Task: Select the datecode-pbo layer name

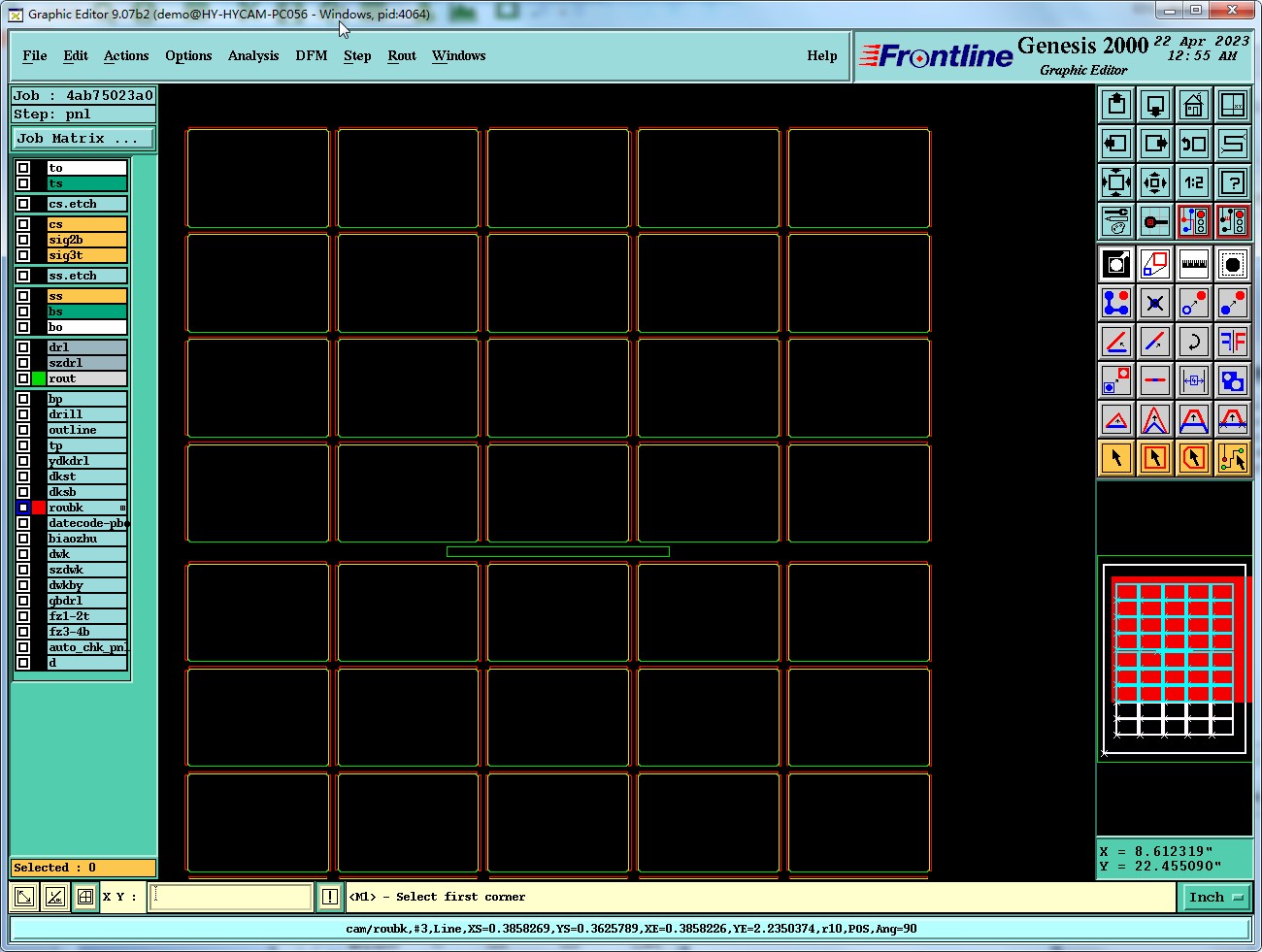Action: tap(87, 523)
